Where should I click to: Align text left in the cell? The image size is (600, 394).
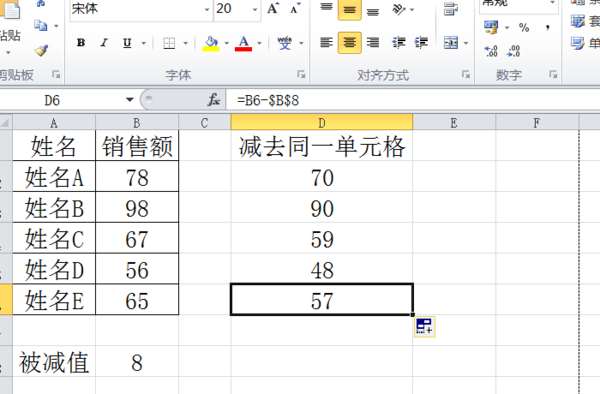click(x=326, y=42)
